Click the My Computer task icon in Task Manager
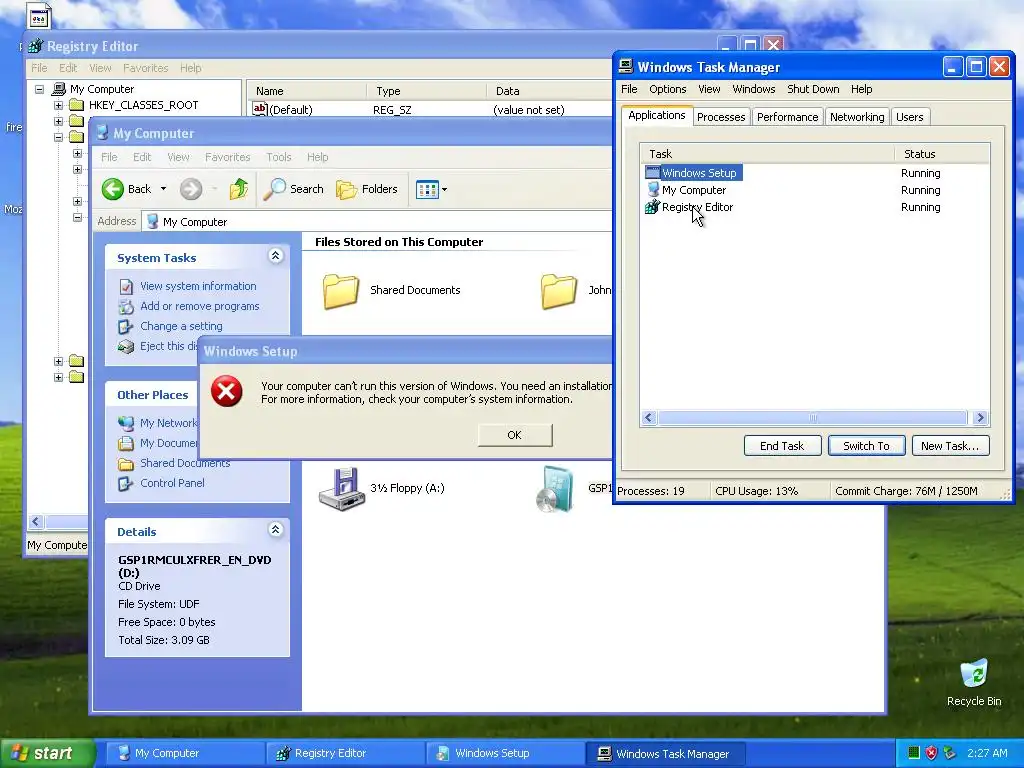 (x=652, y=190)
